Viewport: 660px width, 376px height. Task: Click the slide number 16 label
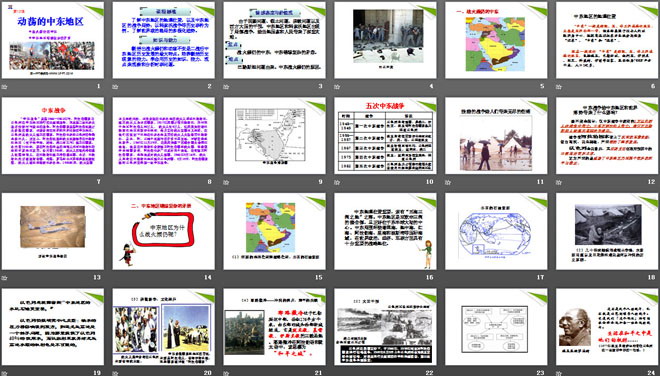[429, 277]
